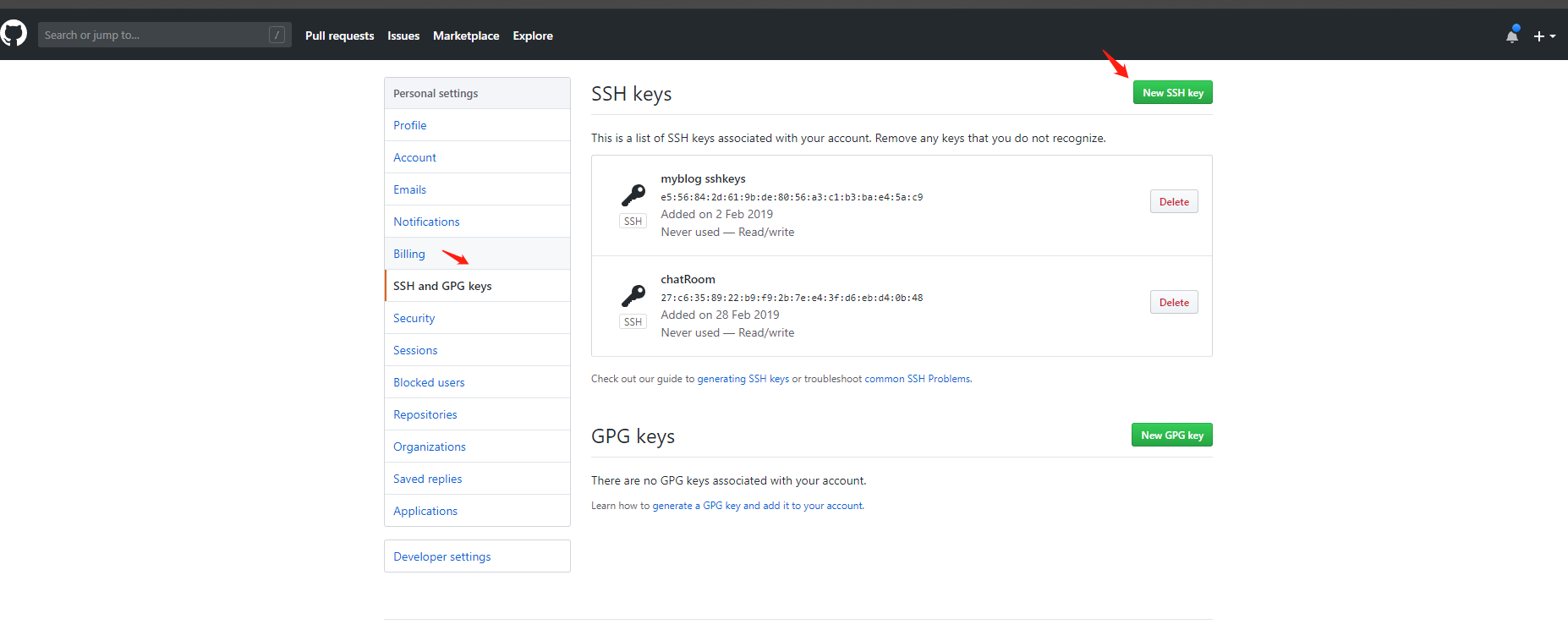Open the generating SSH keys guide
Screen dimensions: 1568x641
[x=743, y=379]
